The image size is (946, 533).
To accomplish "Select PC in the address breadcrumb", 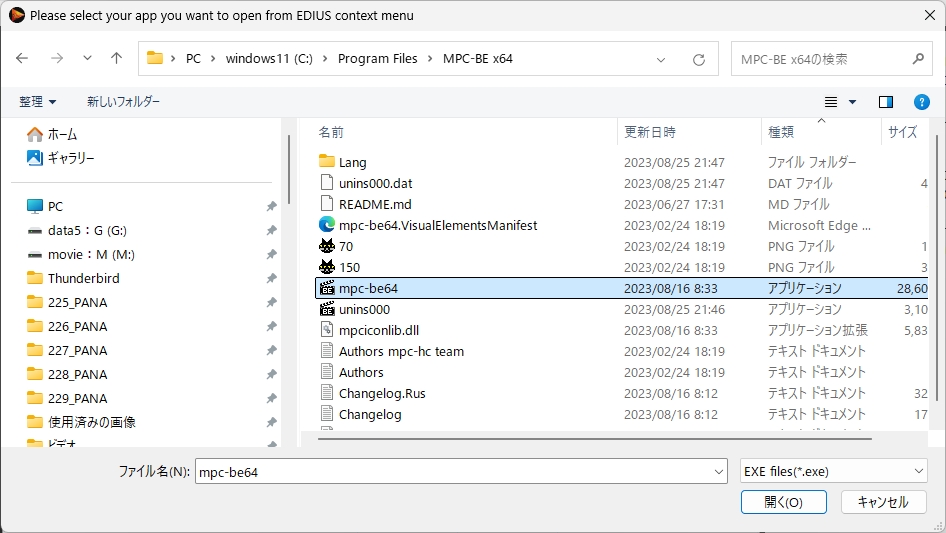I will (193, 59).
